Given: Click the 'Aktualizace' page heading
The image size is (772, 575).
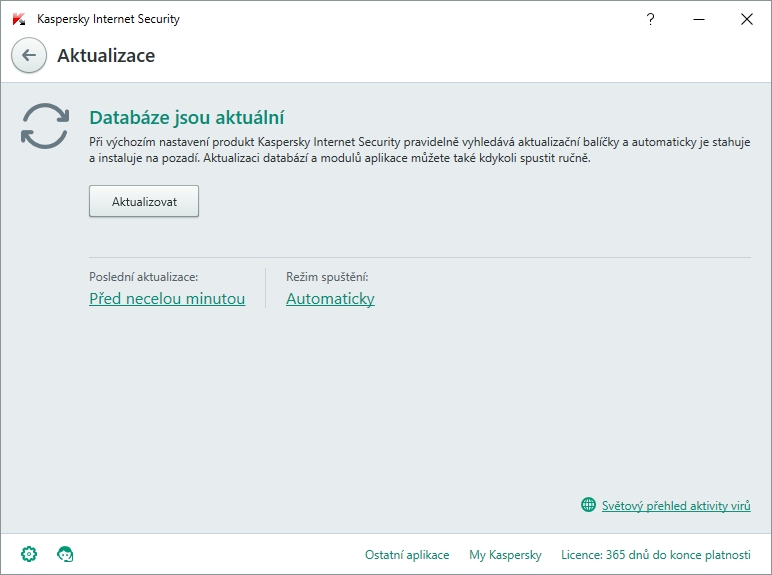Looking at the screenshot, I should [106, 56].
